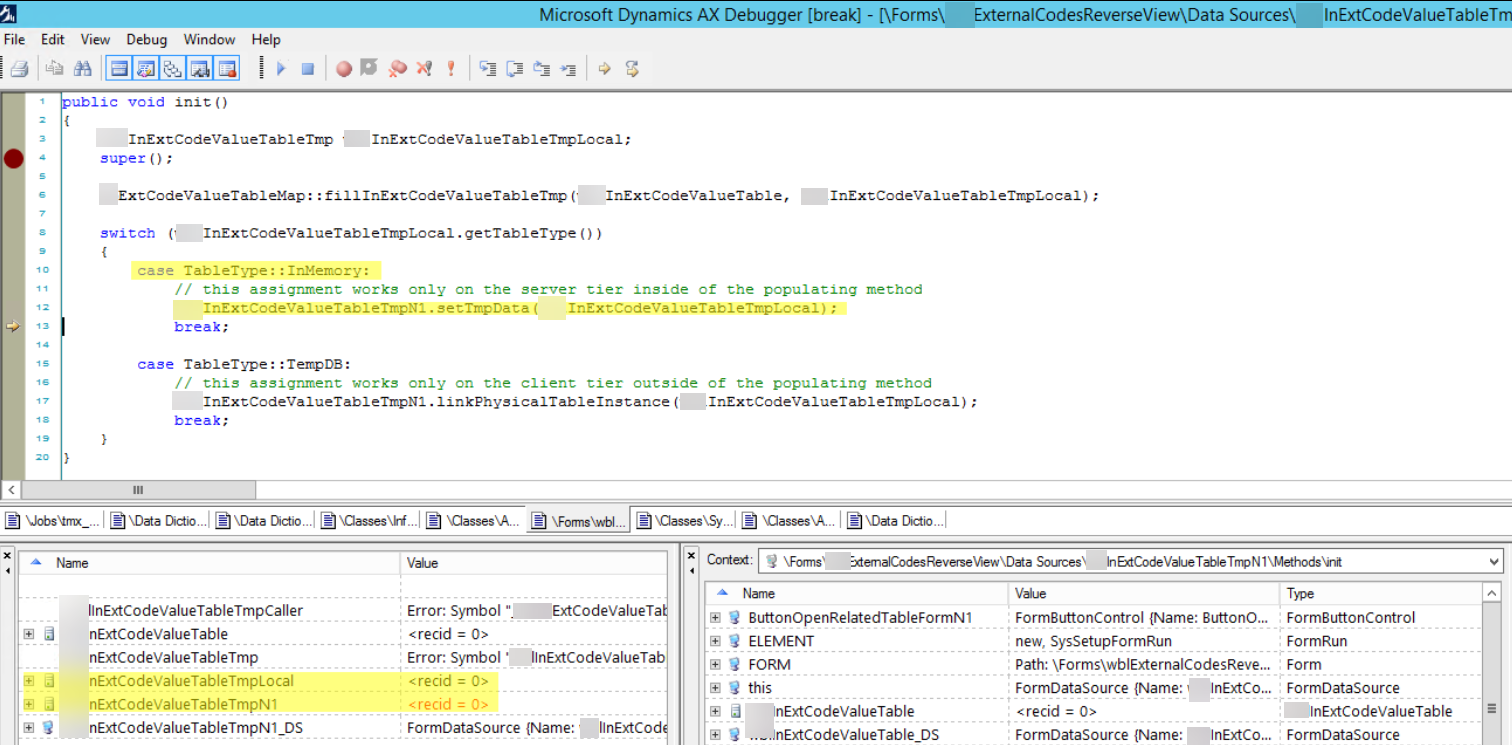The width and height of the screenshot is (1512, 745).
Task: Click the Copy toolbar icon
Action: click(56, 68)
